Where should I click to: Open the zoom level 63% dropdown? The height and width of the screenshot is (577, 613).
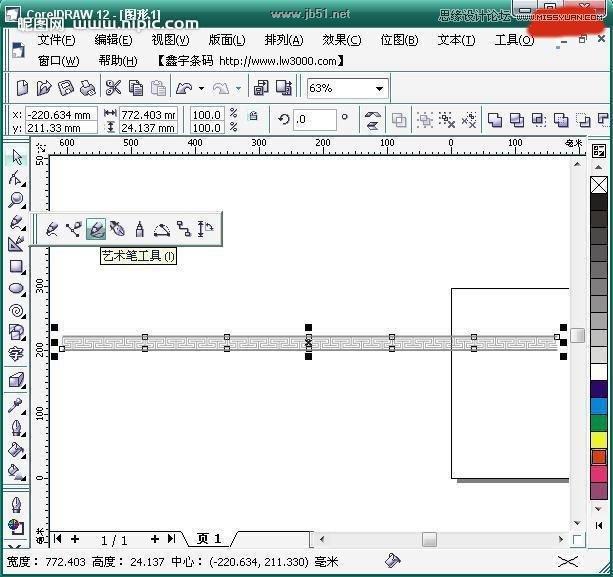(379, 88)
